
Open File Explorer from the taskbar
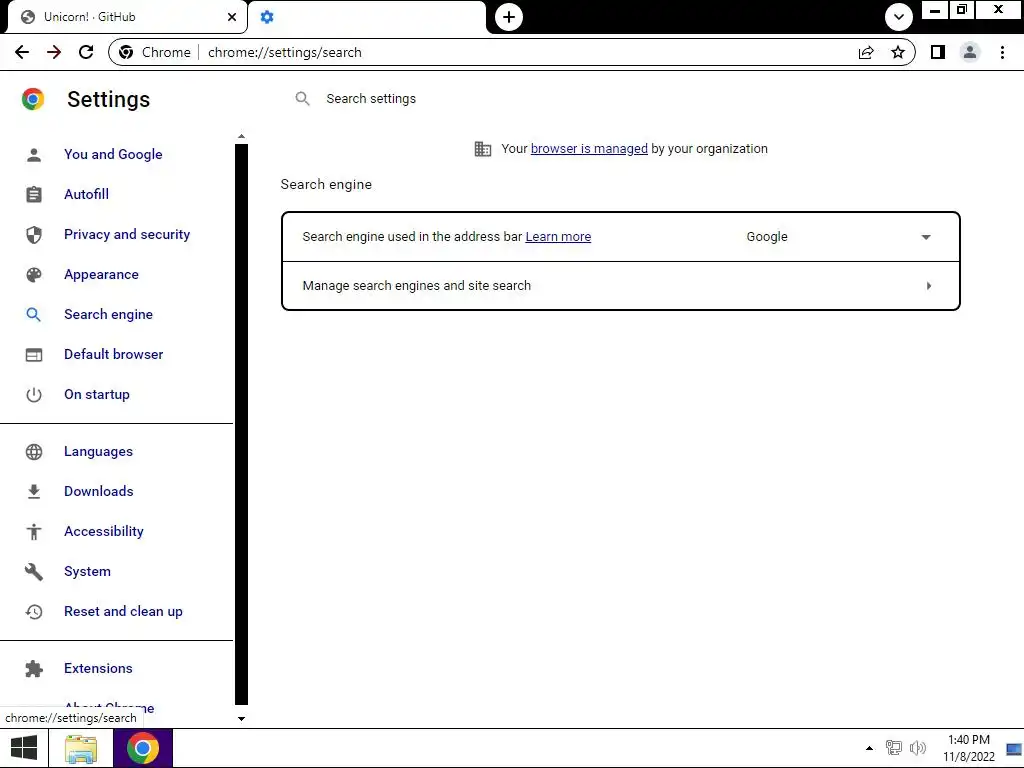point(81,748)
